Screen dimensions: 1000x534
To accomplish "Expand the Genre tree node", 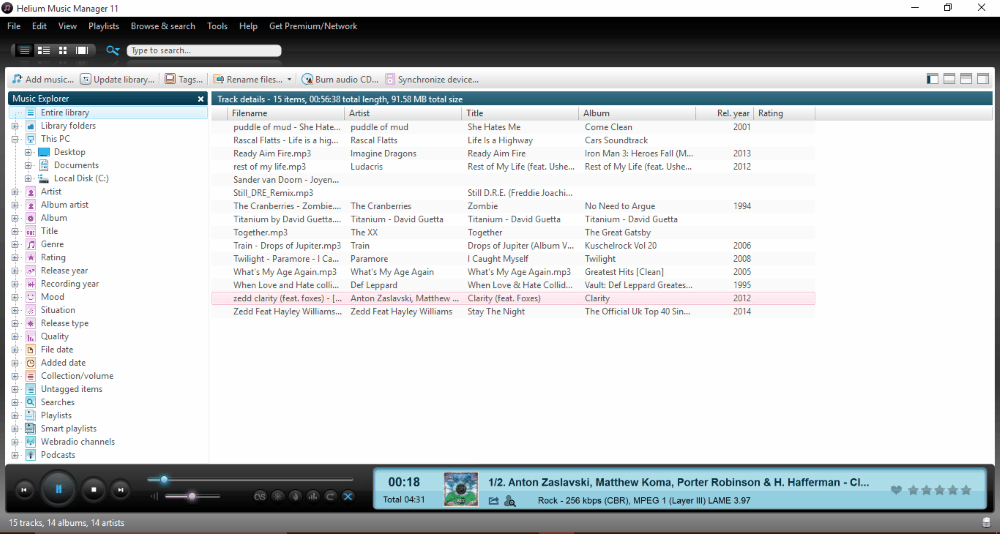I will [15, 244].
